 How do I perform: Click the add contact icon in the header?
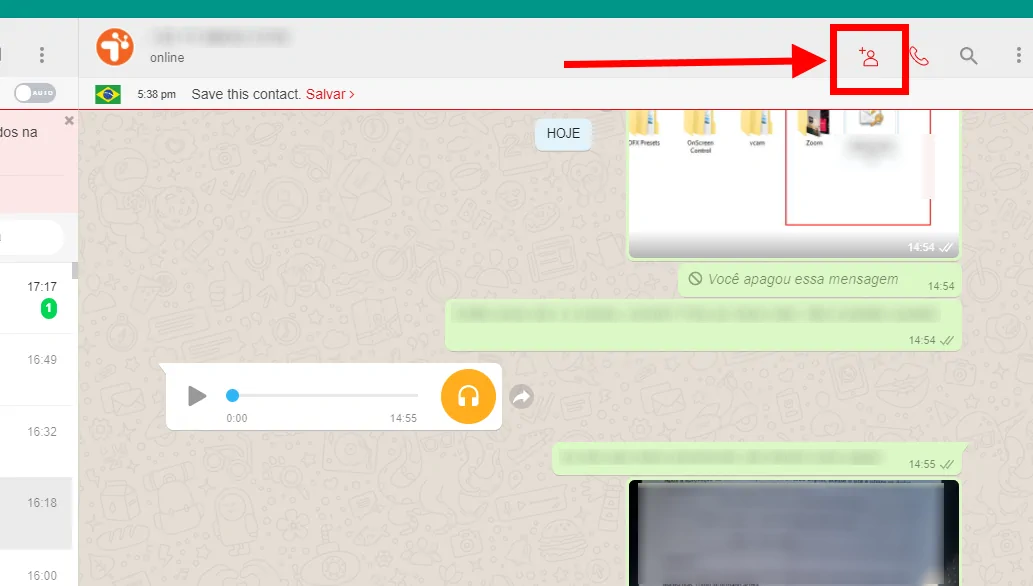click(x=868, y=57)
